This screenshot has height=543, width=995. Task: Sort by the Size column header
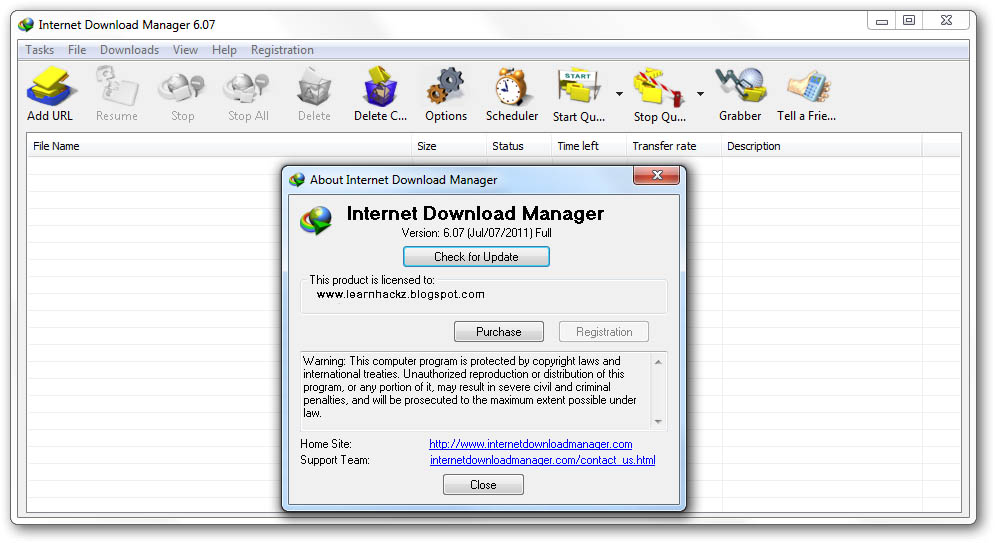pyautogui.click(x=449, y=146)
